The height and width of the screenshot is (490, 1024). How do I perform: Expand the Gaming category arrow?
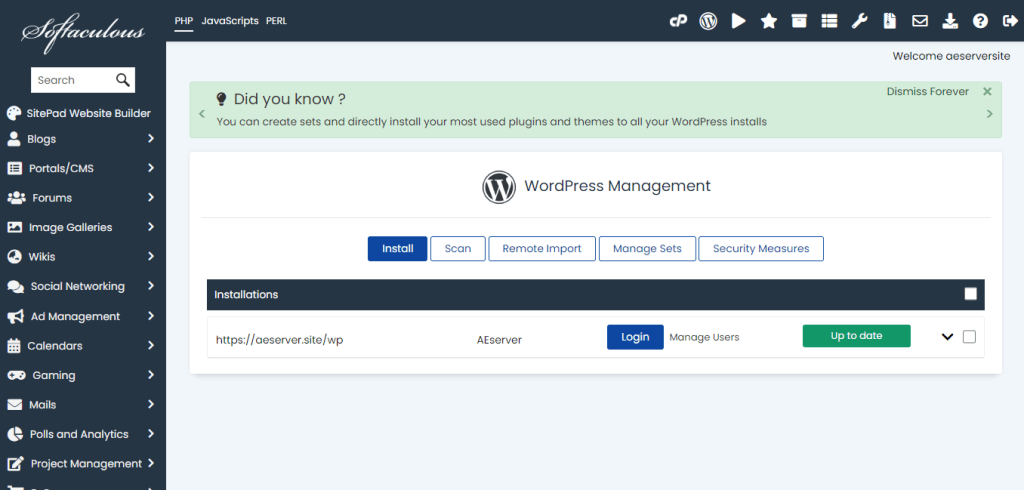click(151, 374)
